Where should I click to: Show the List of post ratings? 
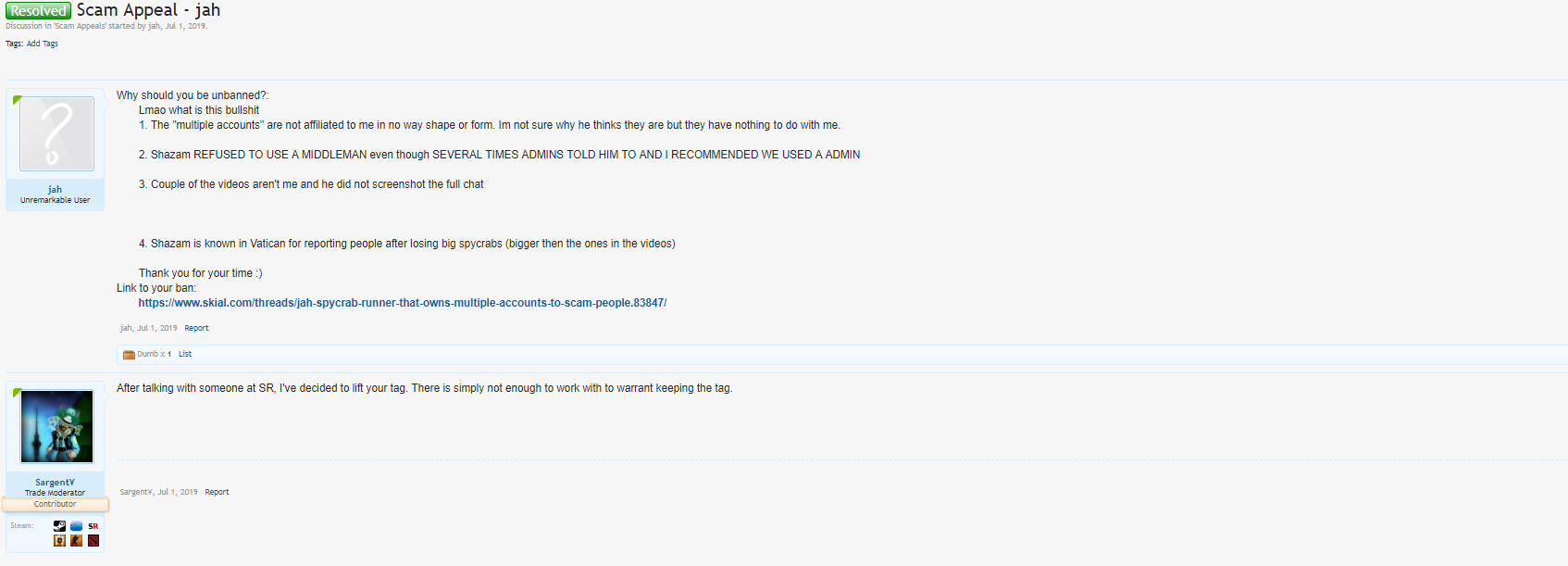tap(185, 354)
